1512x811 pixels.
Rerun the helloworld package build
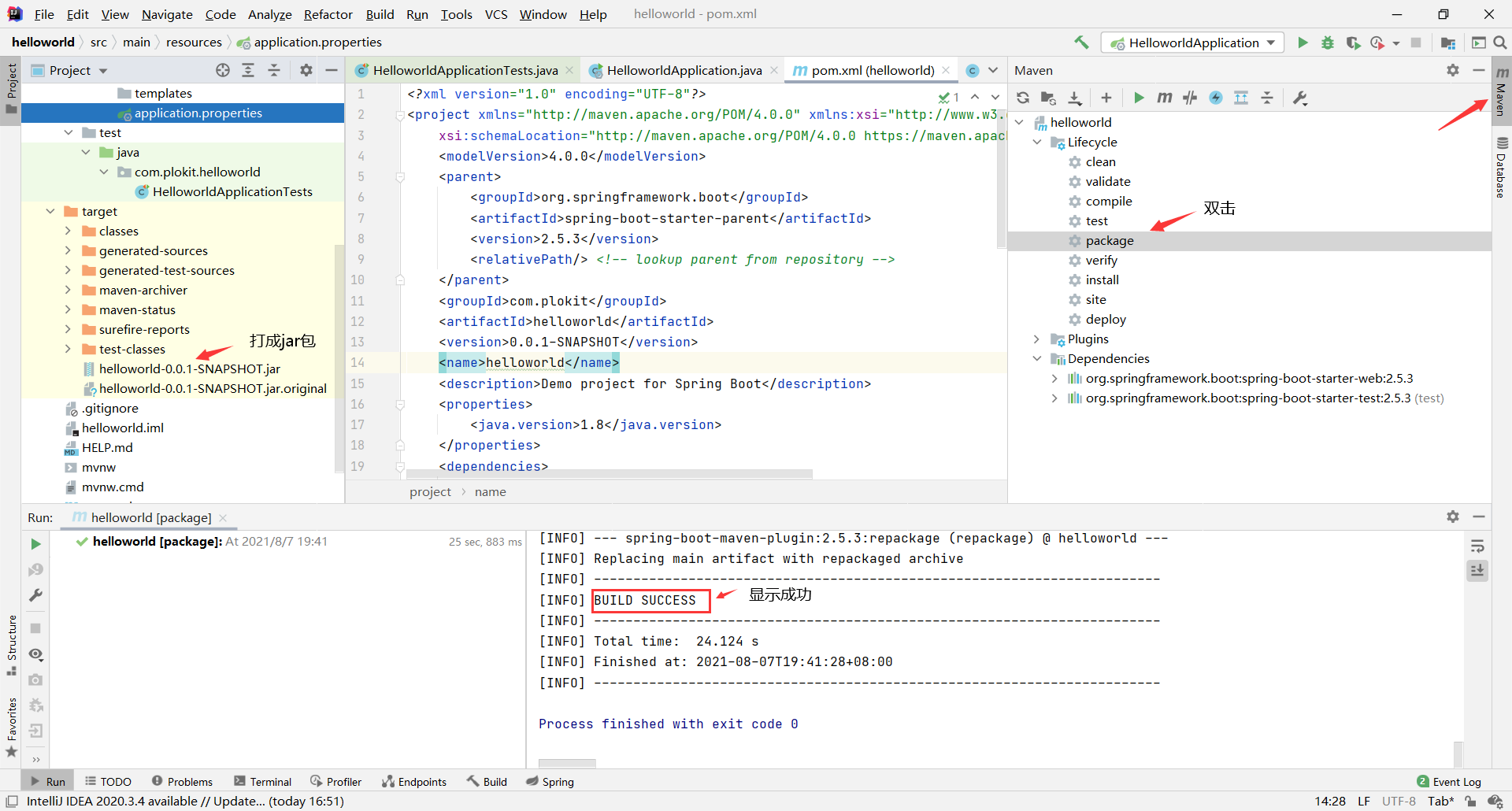35,544
